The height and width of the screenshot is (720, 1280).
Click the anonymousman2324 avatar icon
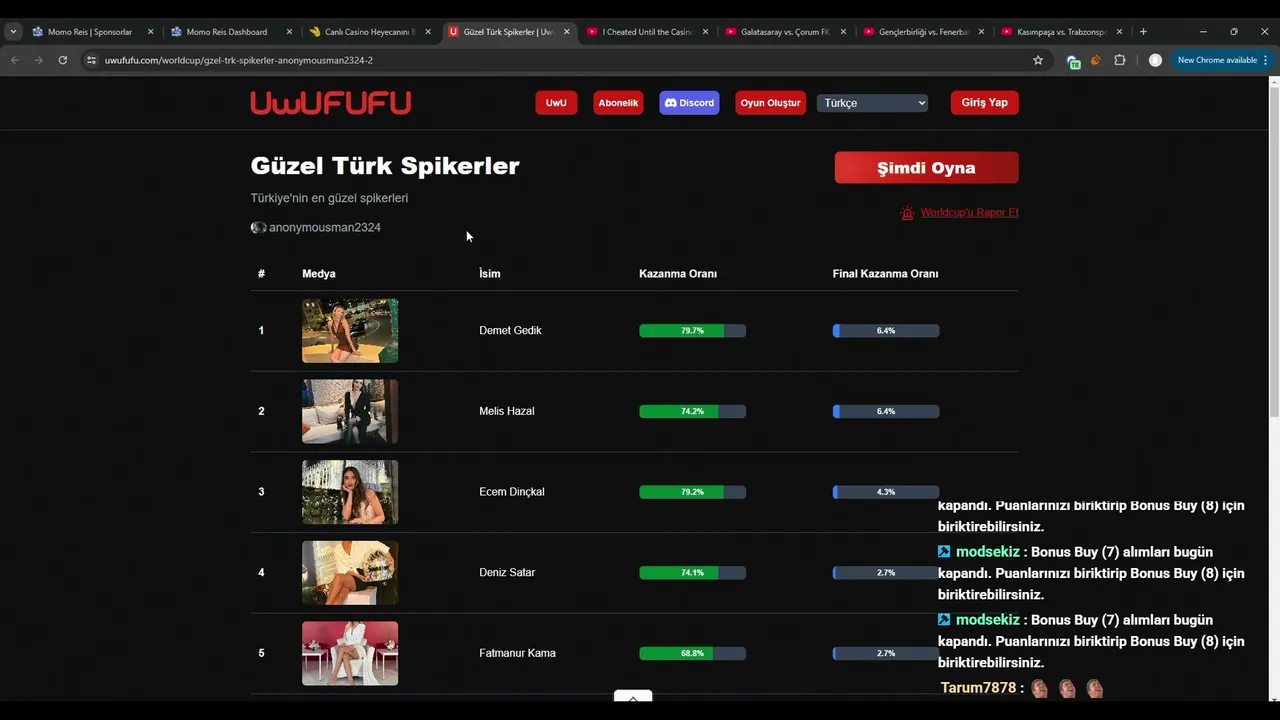point(258,228)
